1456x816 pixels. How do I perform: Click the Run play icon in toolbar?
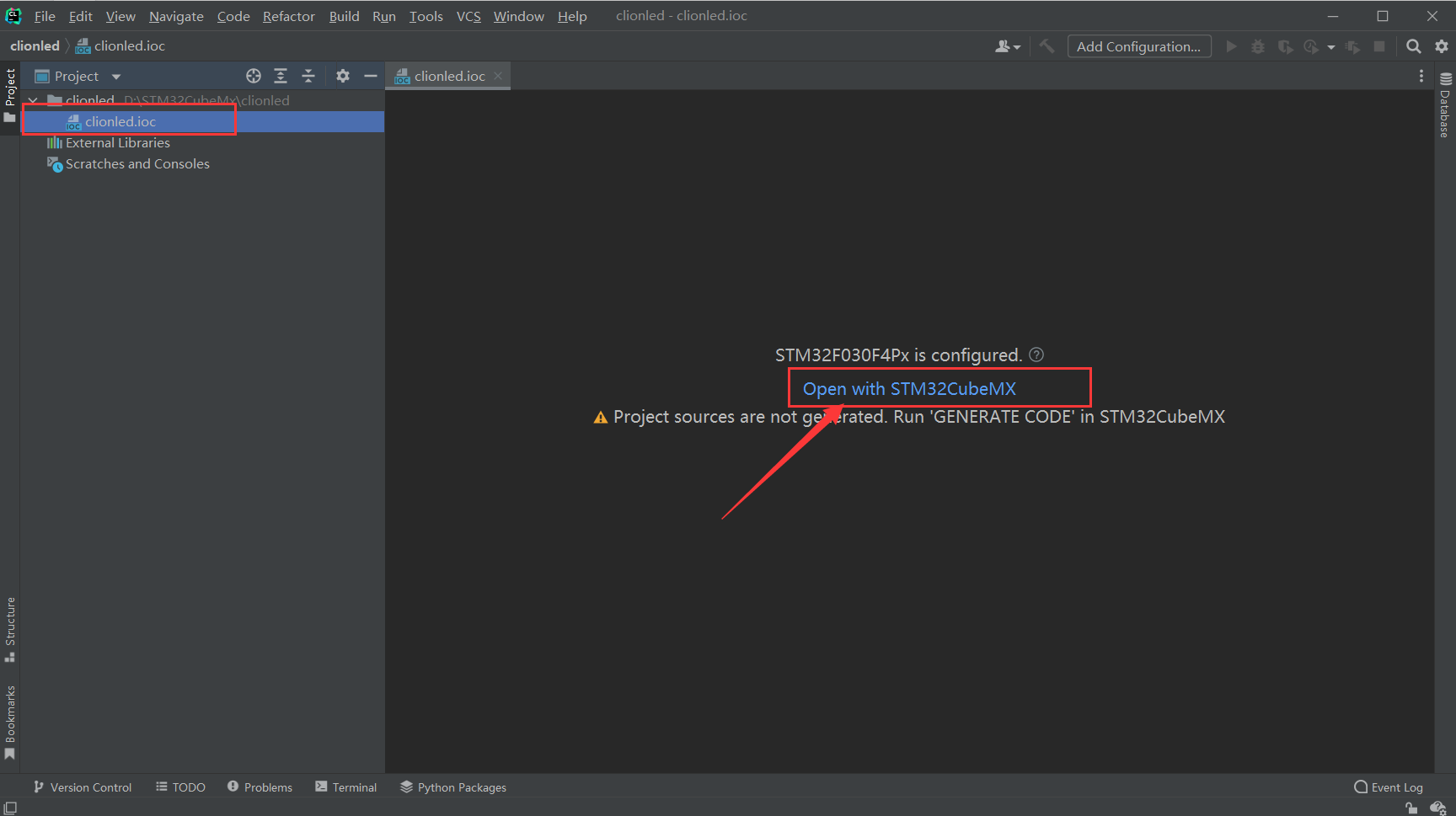click(x=1231, y=46)
